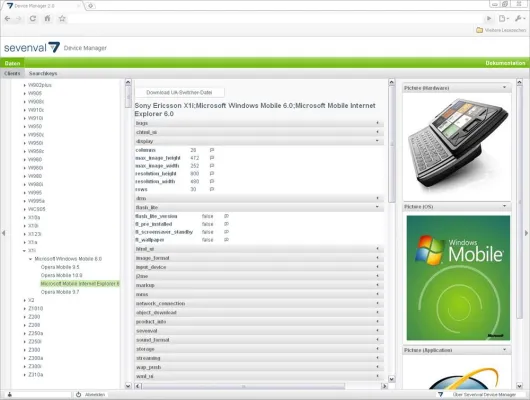Viewport: 530px width, 400px height.
Task: Expand the chtml_ui section
Action: point(259,132)
